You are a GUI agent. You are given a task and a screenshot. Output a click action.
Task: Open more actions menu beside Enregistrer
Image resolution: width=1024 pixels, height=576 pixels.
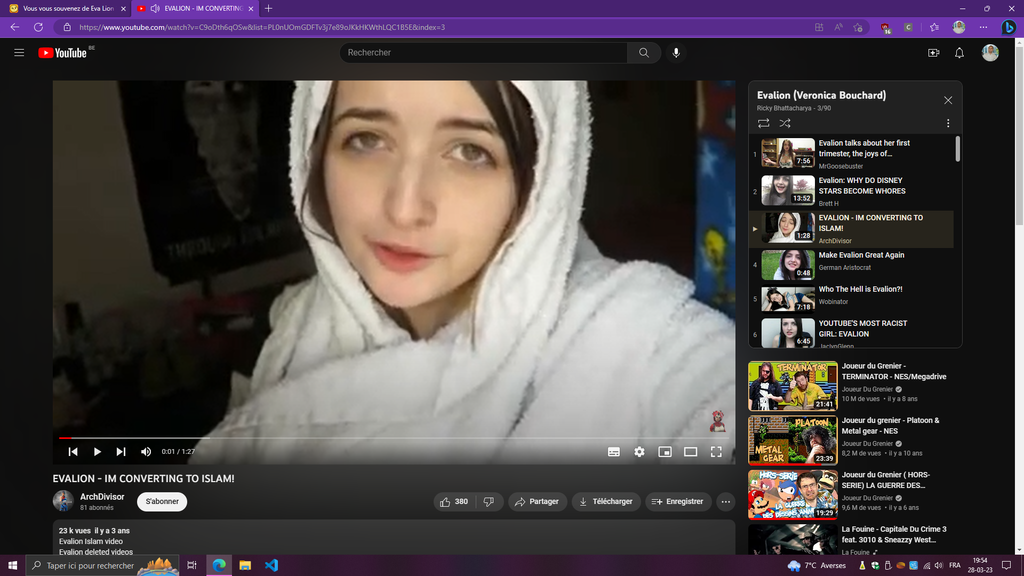[726, 502]
